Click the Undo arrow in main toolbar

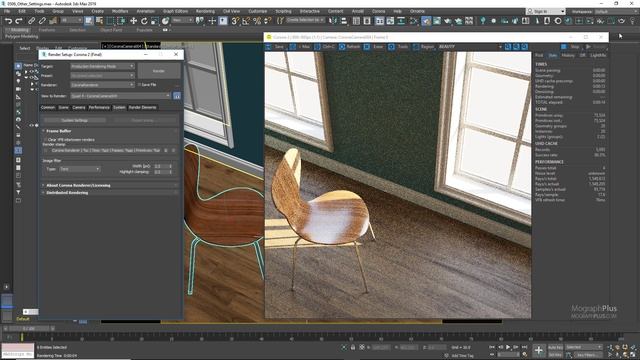coord(8,21)
